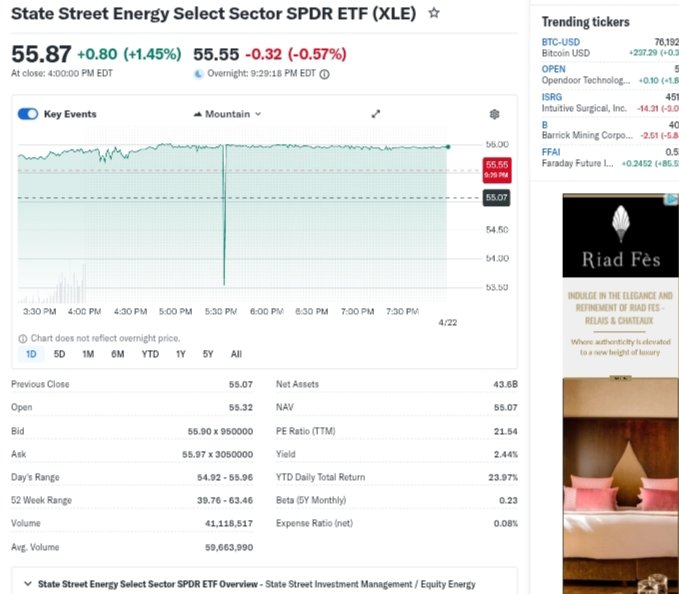Open the Mountain chart type dropdown
The width and height of the screenshot is (679, 594).
click(x=227, y=114)
